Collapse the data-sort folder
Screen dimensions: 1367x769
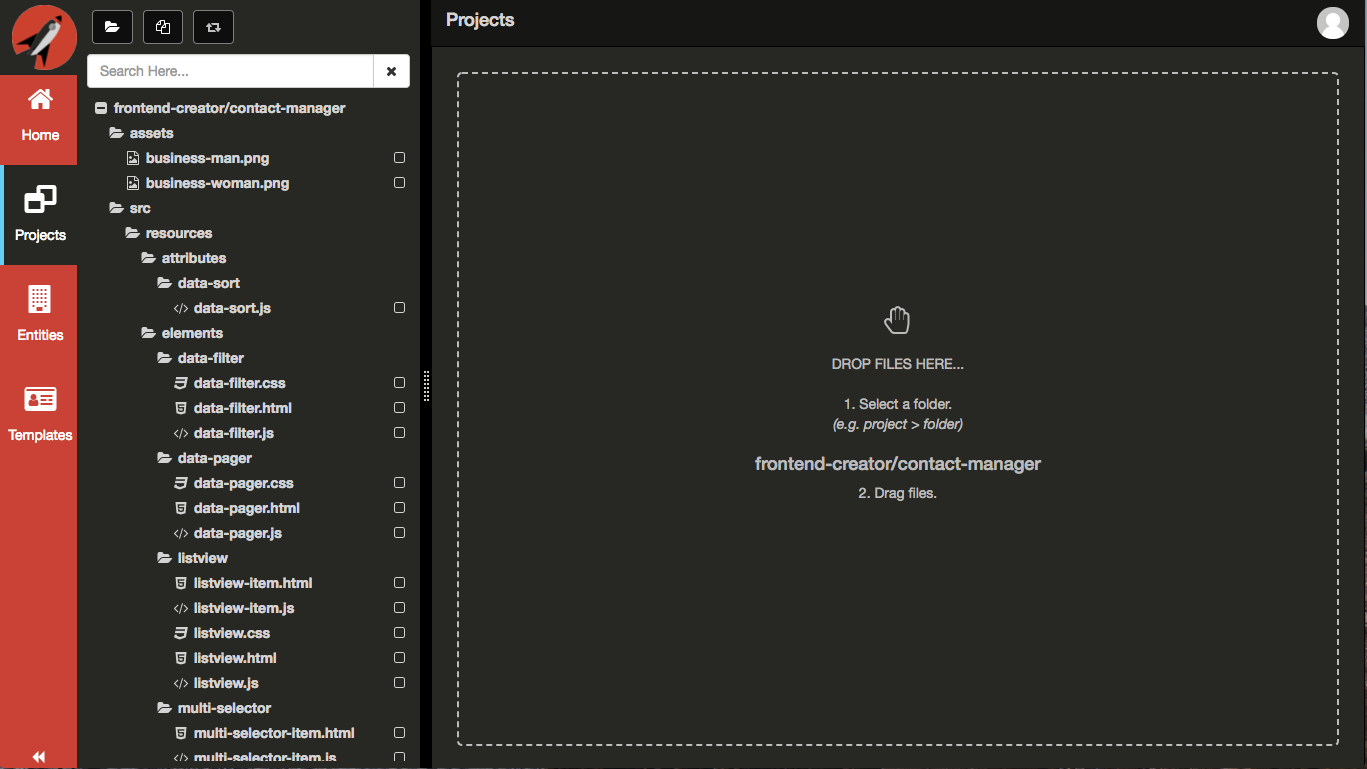click(164, 283)
